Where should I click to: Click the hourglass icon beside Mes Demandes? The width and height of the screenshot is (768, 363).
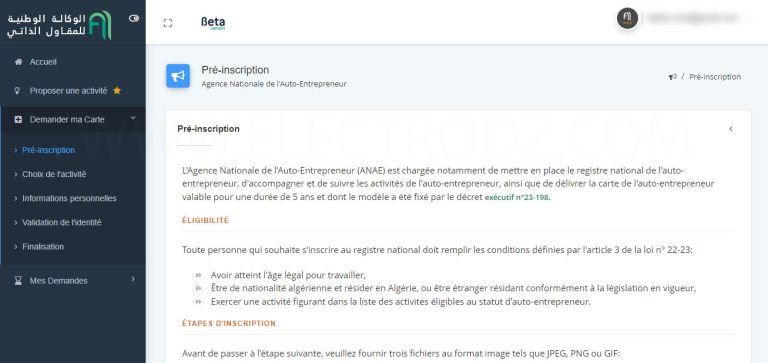point(18,281)
